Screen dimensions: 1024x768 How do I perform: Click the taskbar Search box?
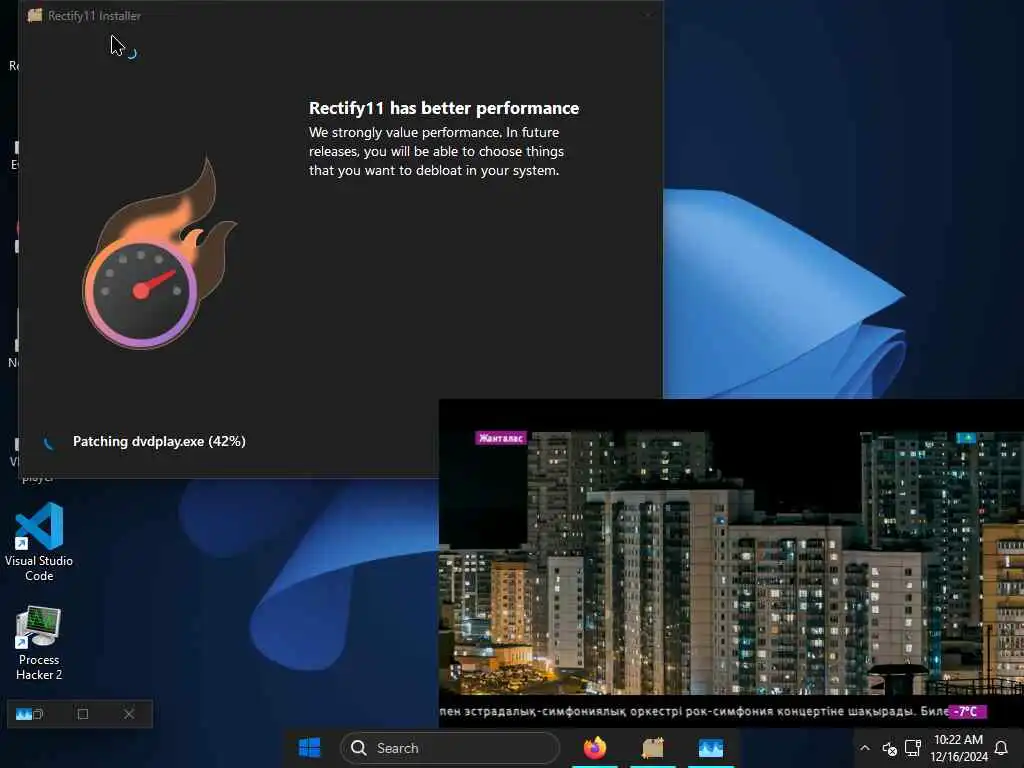click(x=450, y=748)
